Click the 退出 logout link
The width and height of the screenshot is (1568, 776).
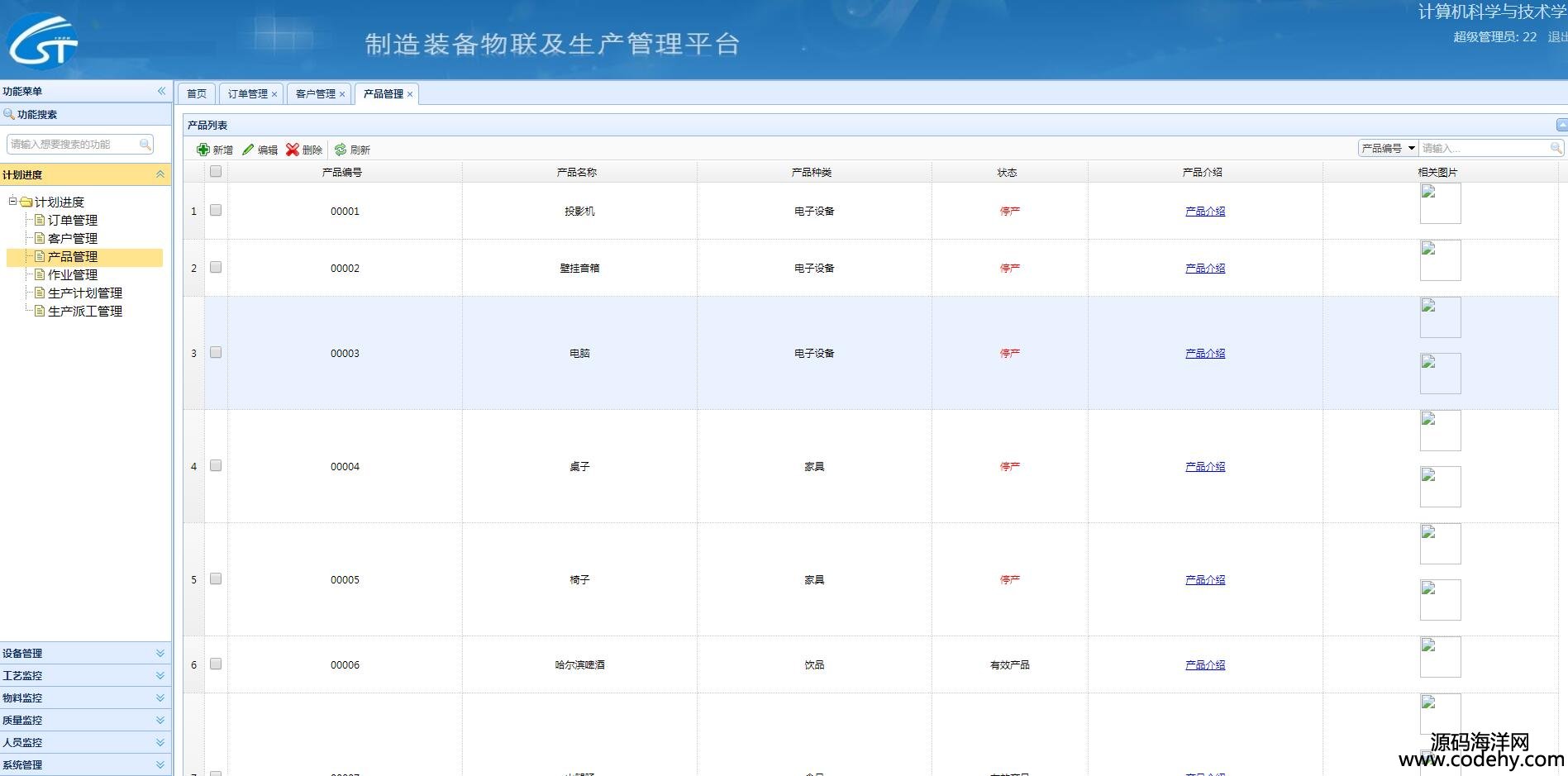point(1556,37)
